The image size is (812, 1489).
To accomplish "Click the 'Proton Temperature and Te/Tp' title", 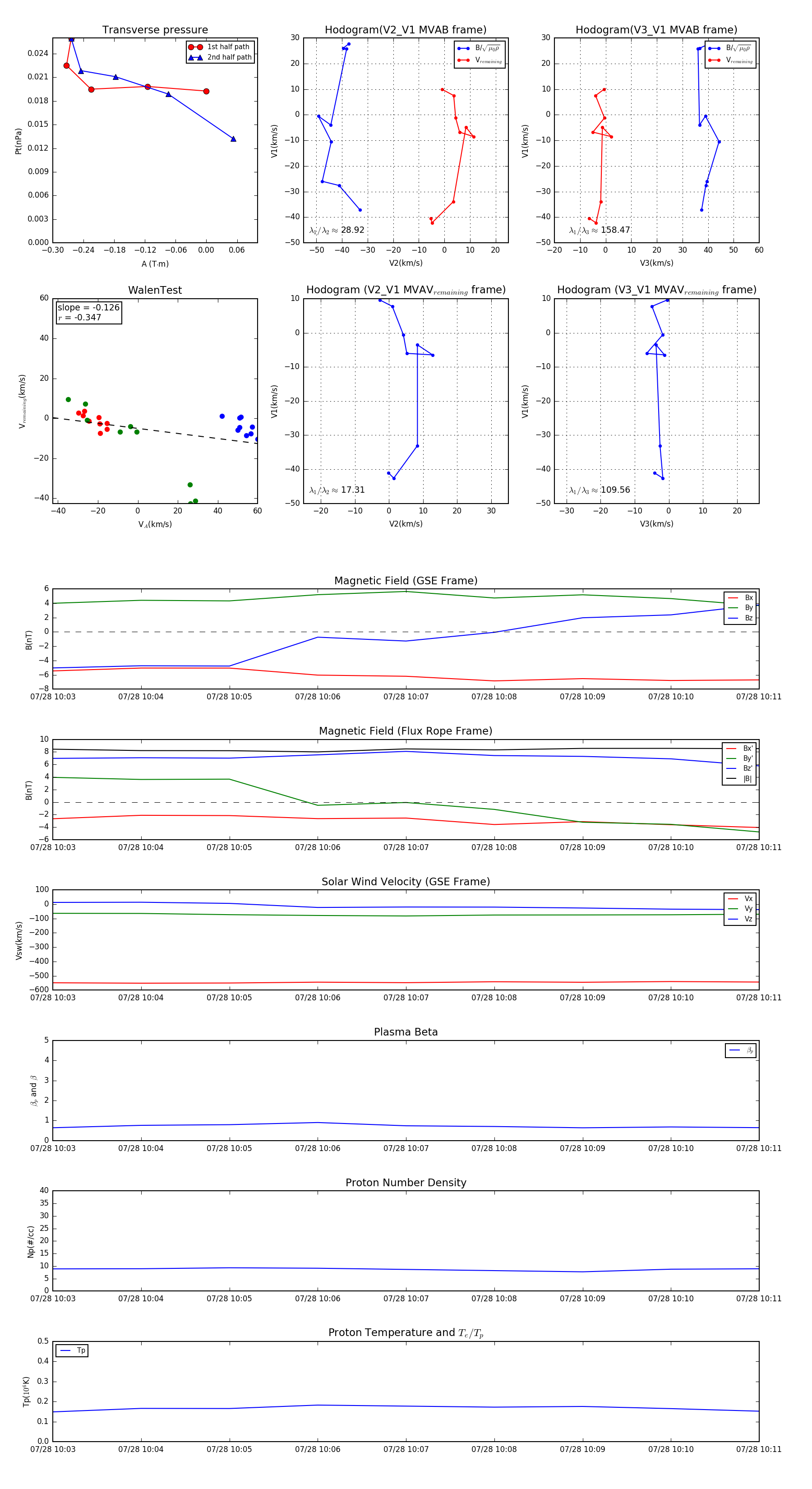I will (406, 1333).
